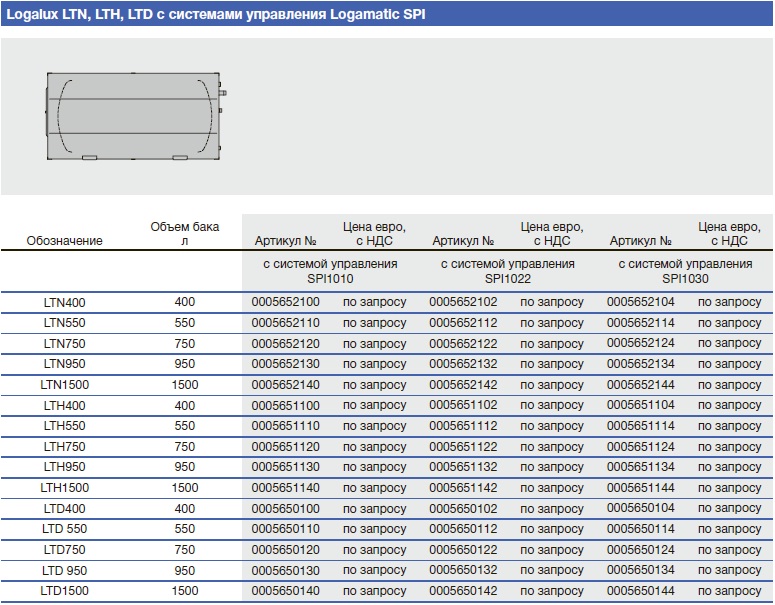This screenshot has width=775, height=605.
Task: Select the LTN400 designation cell
Action: click(64, 302)
